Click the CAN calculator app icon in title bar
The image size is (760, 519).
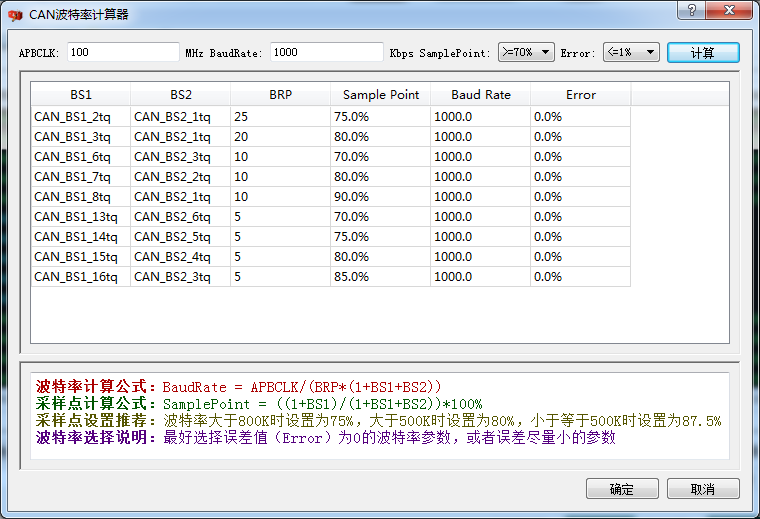[x=15, y=15]
